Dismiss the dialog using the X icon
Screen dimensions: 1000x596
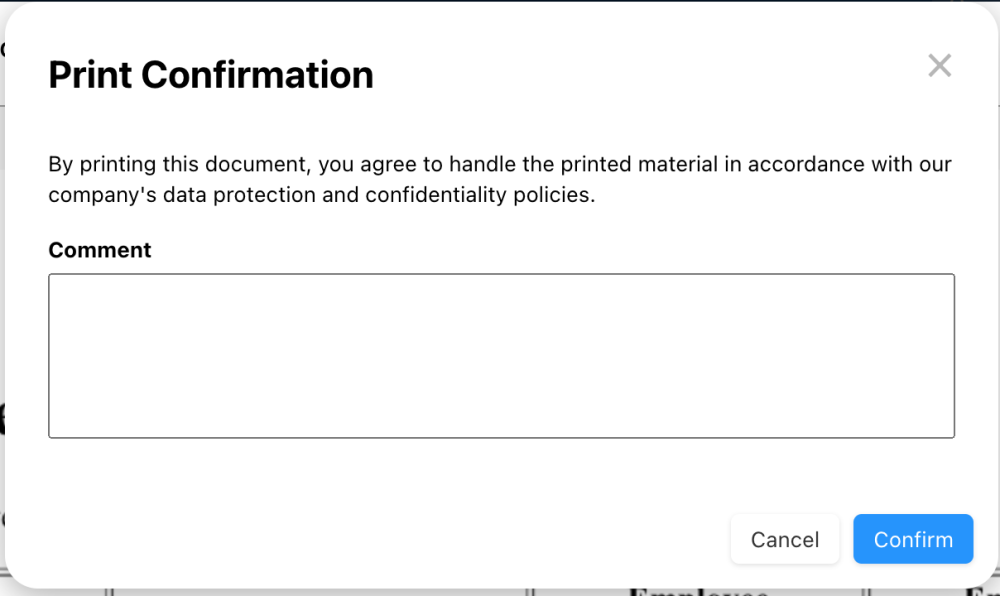click(x=939, y=66)
